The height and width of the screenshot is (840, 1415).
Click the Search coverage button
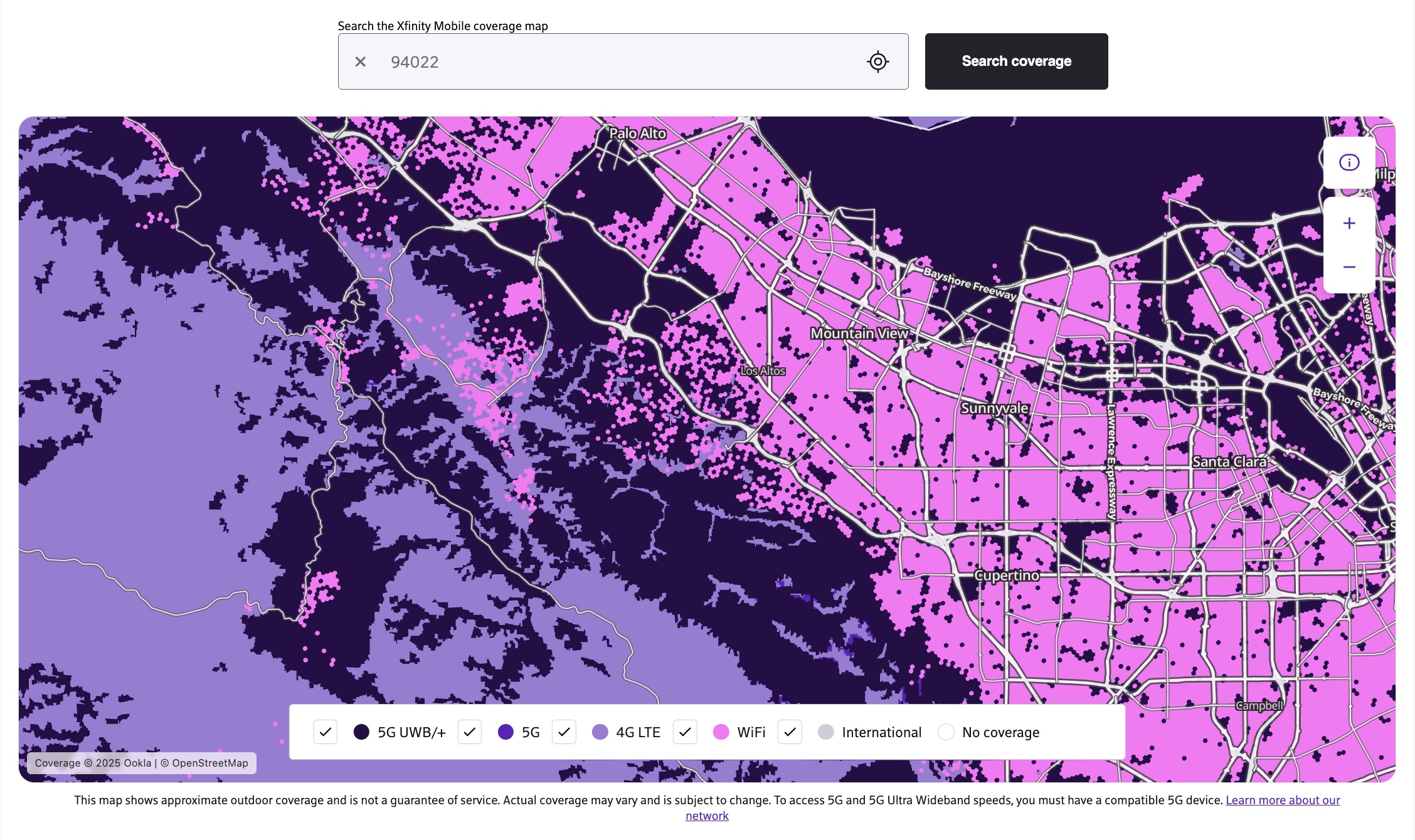(1016, 61)
